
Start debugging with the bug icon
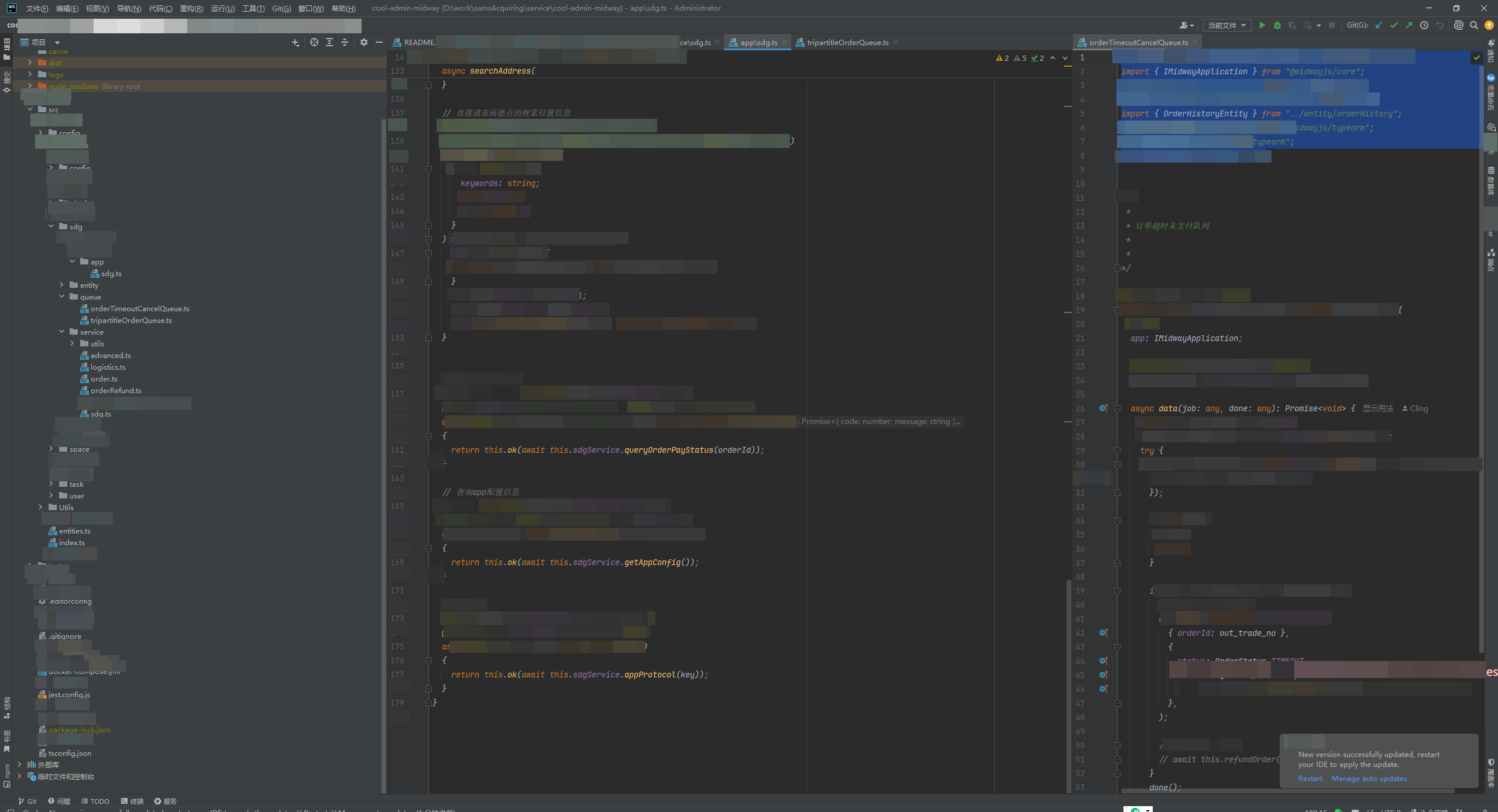pos(1277,25)
